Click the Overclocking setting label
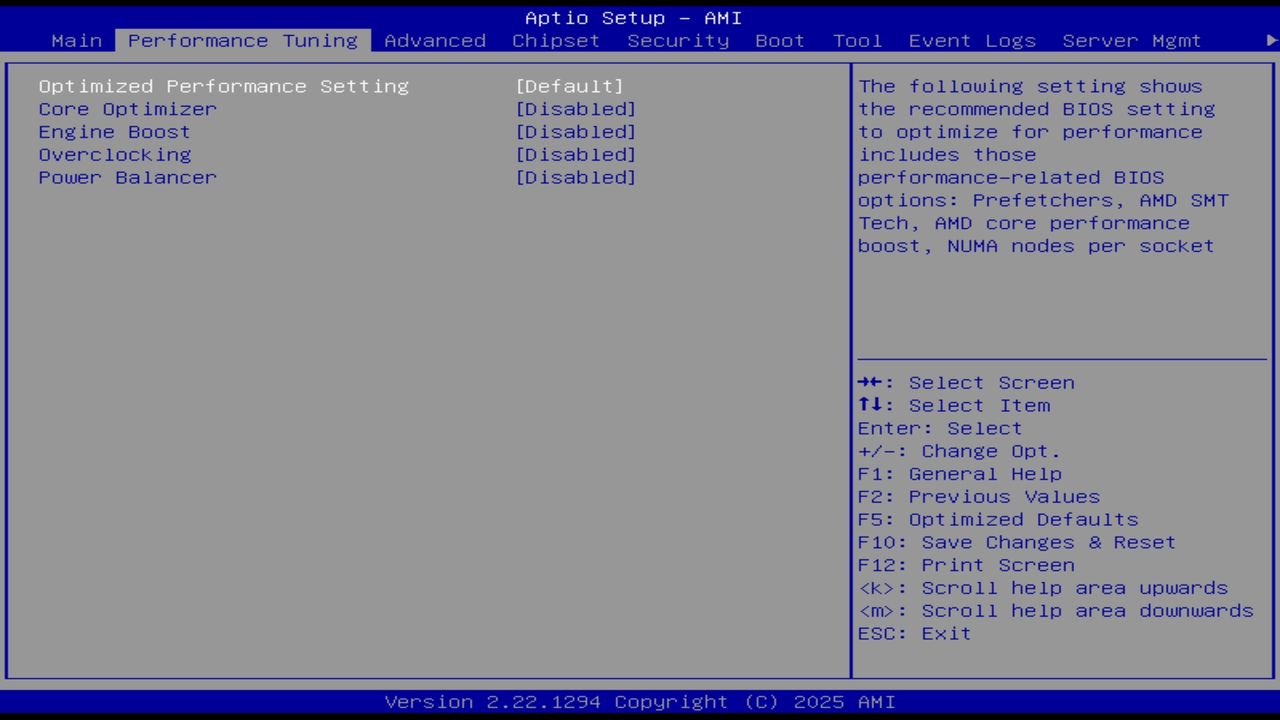 [x=114, y=155]
